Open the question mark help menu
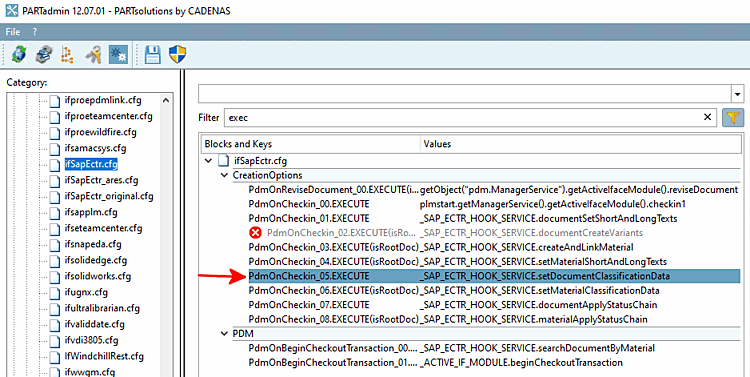750x377 pixels. 34,32
